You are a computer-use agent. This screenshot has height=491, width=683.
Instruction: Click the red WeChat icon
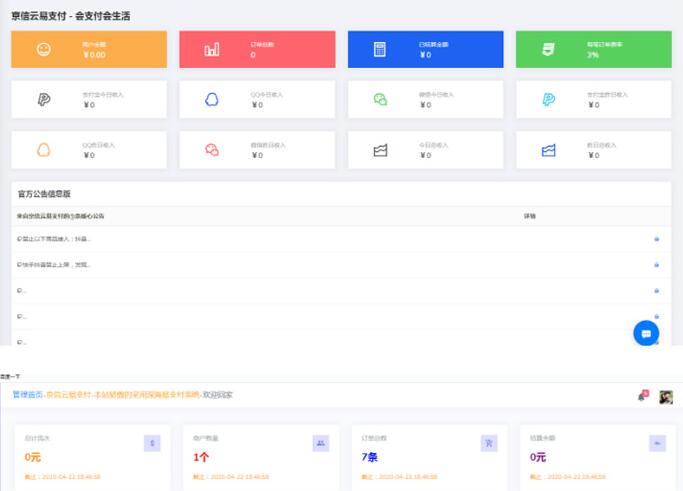(x=212, y=150)
